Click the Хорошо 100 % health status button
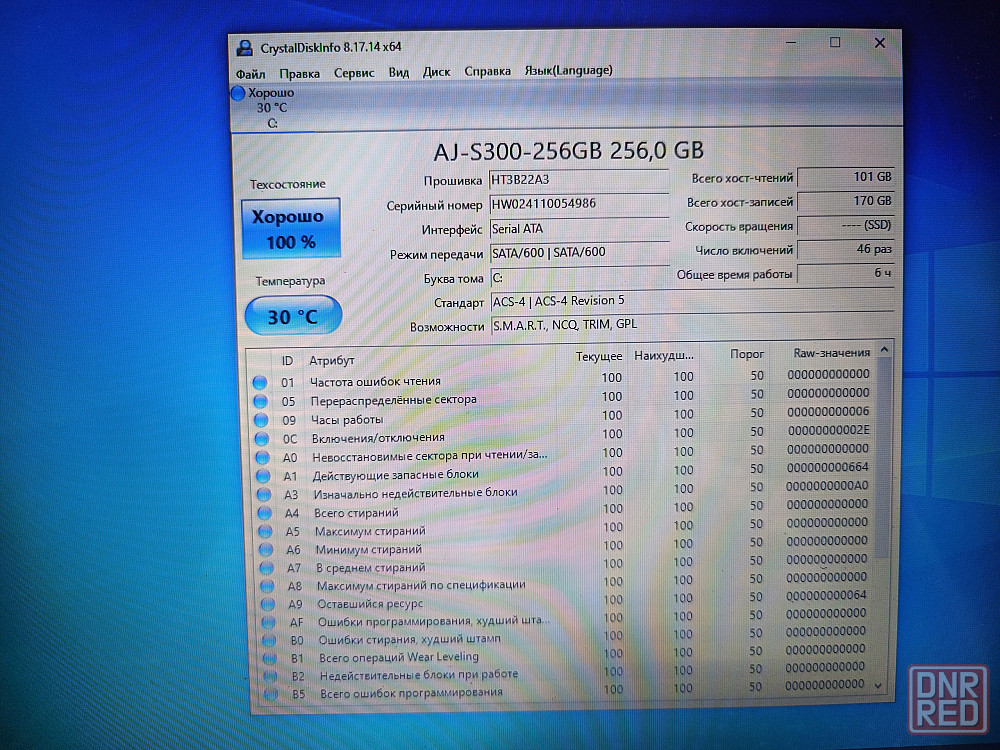 coord(291,228)
